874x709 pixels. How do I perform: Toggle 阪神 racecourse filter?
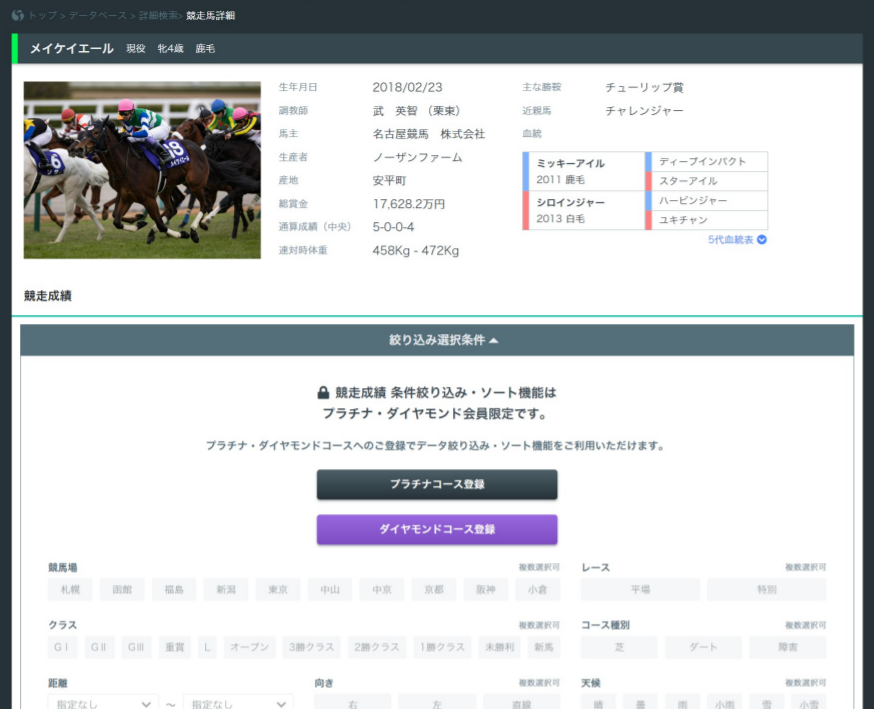coord(485,590)
